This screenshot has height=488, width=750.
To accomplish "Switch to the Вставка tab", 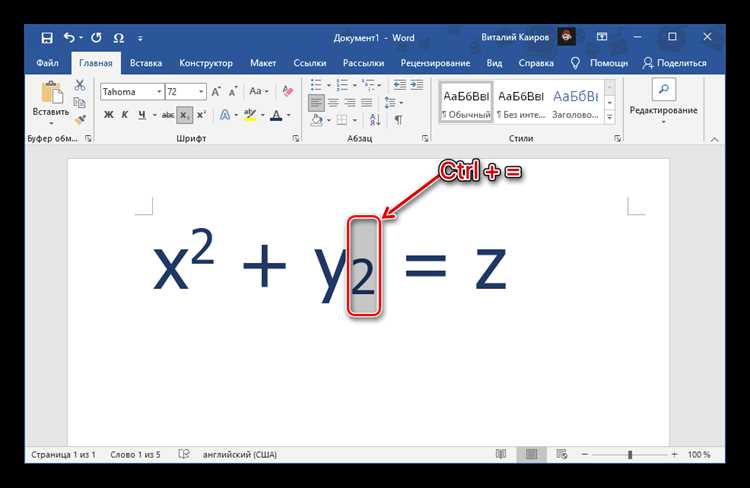I will tap(146, 63).
